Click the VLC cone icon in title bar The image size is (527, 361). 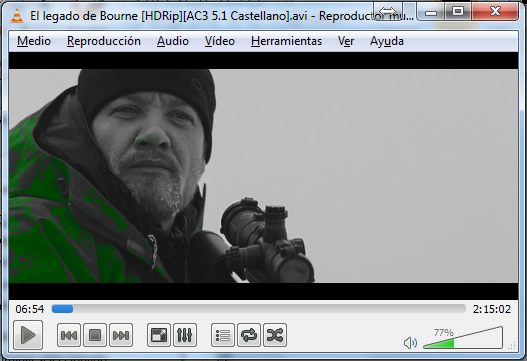(17, 15)
